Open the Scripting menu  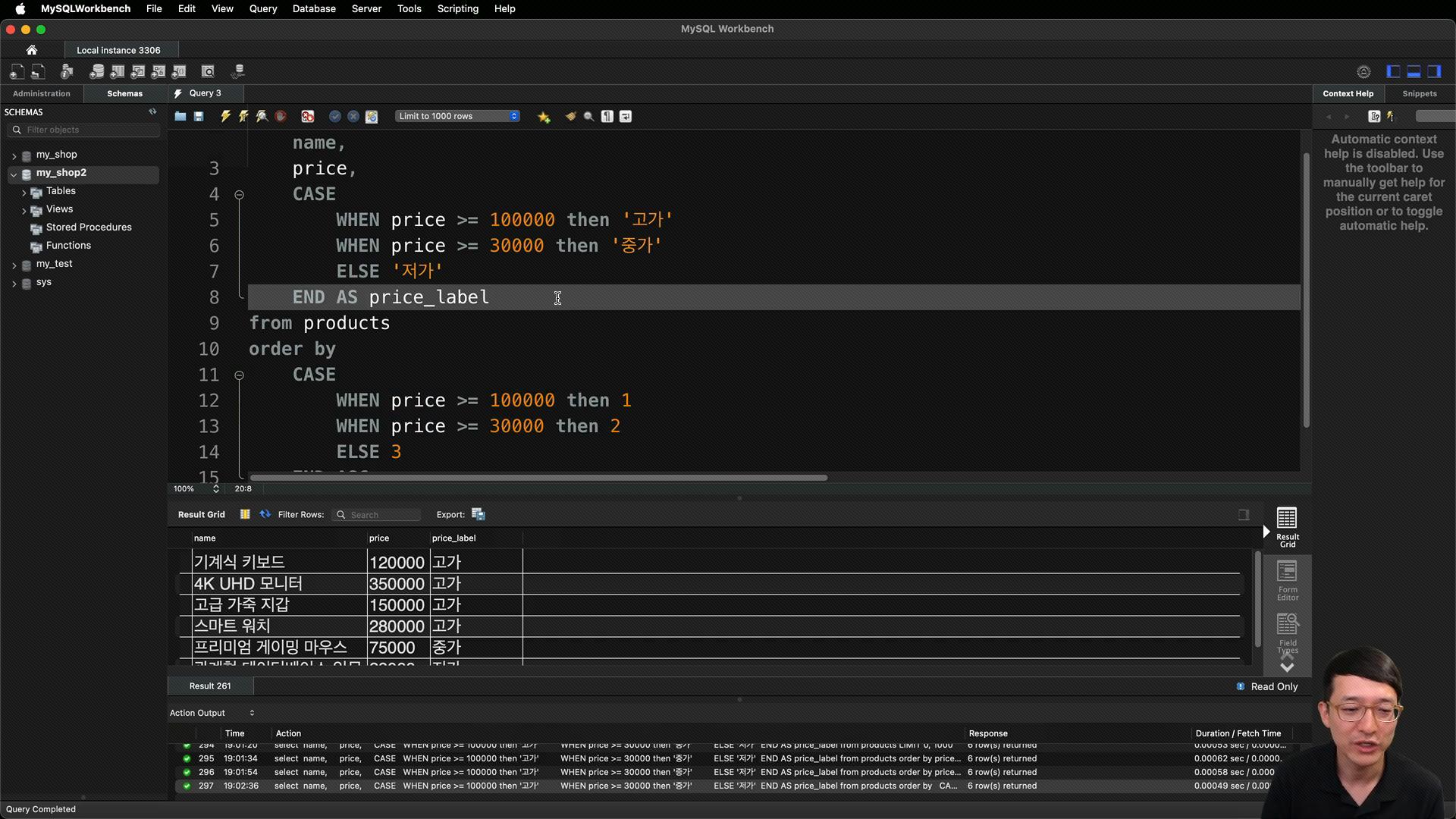(x=457, y=8)
